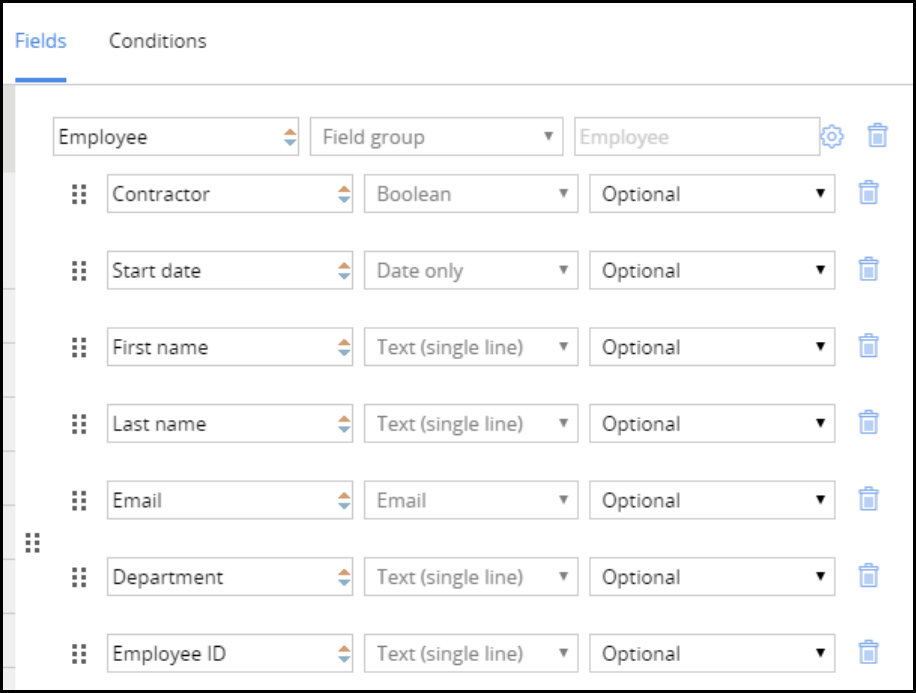Click the Start date name field
The height and width of the screenshot is (693, 916).
point(220,270)
